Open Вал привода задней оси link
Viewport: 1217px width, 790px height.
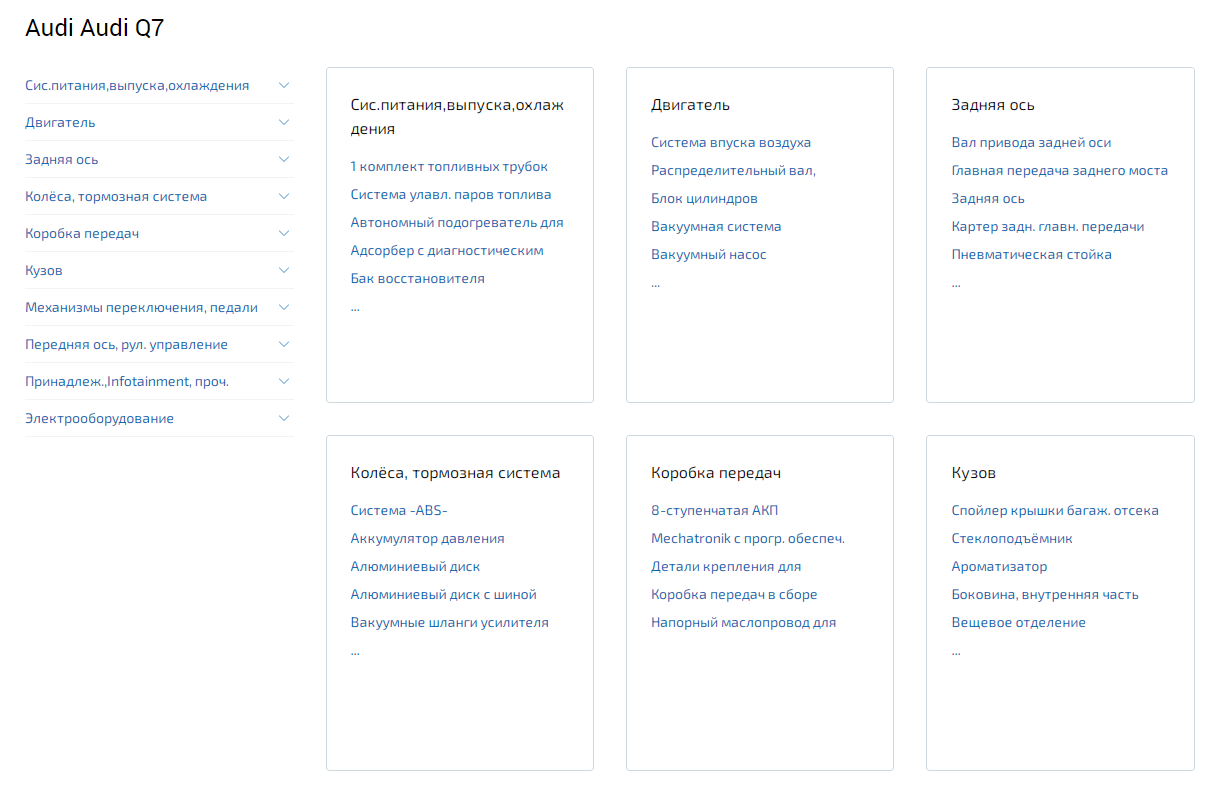coord(1031,143)
